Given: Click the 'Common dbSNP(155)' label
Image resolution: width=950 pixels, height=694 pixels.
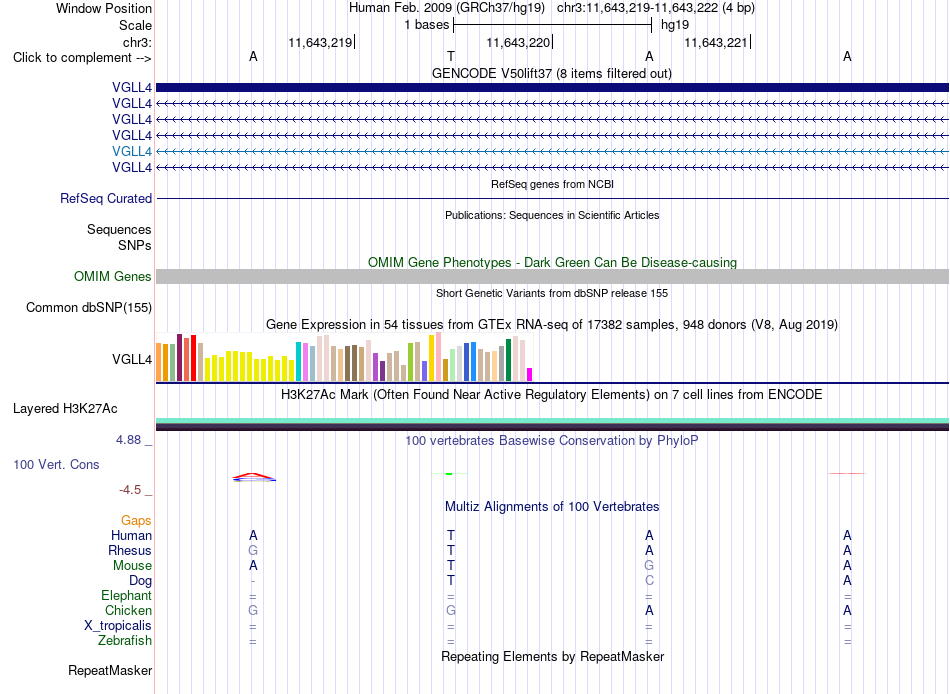Looking at the screenshot, I should 88,307.
